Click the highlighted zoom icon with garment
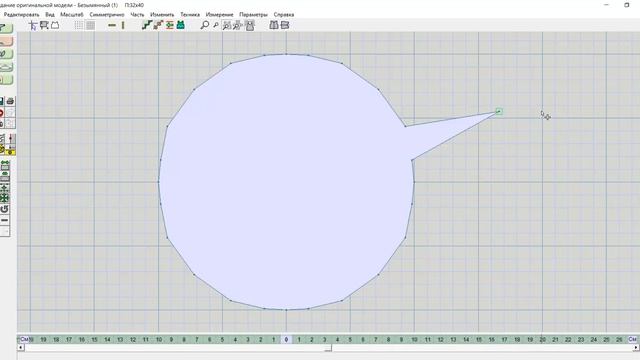 pyautogui.click(x=249, y=25)
